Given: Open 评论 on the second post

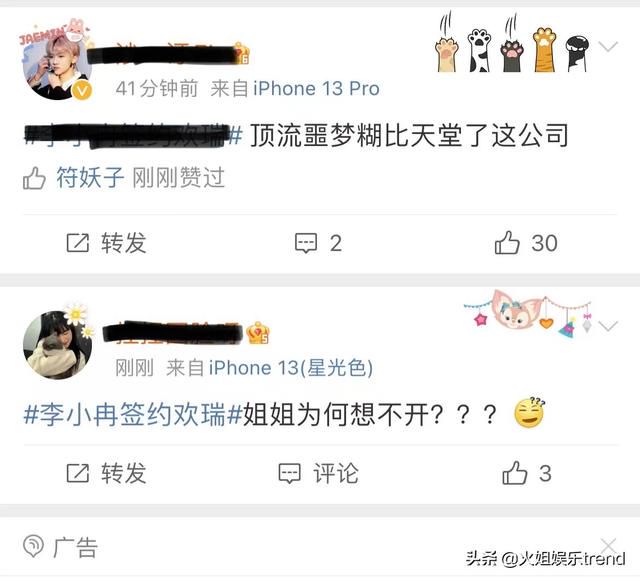Looking at the screenshot, I should [x=318, y=474].
